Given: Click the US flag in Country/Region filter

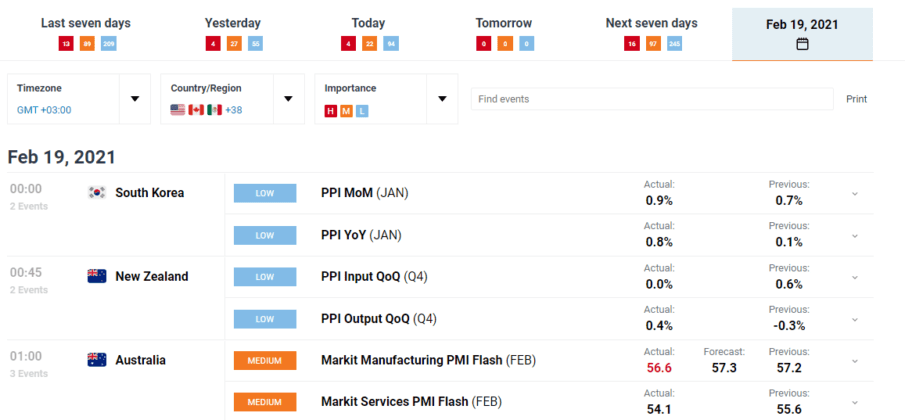Looking at the screenshot, I should coord(178,110).
